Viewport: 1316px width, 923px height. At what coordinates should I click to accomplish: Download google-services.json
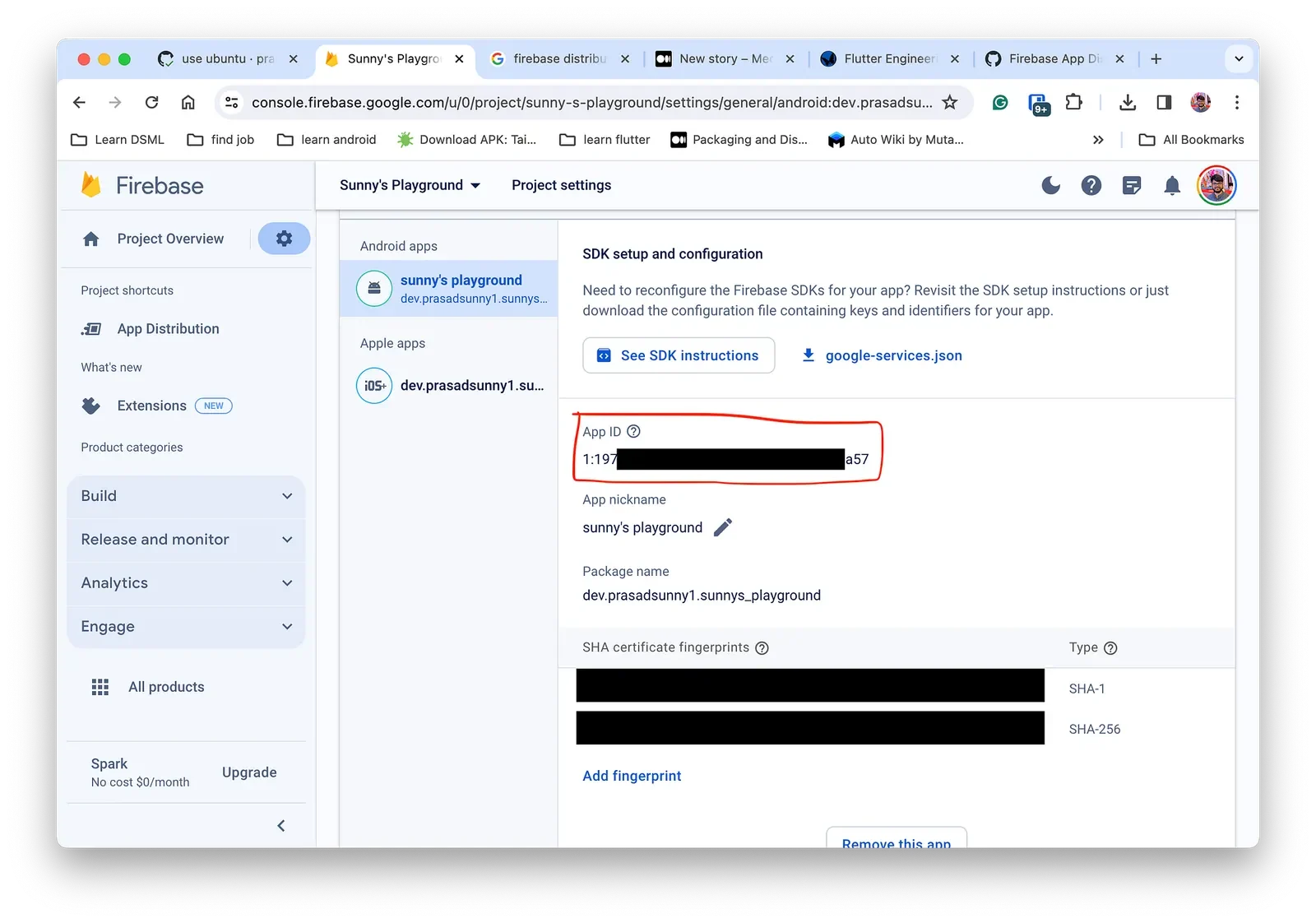881,355
